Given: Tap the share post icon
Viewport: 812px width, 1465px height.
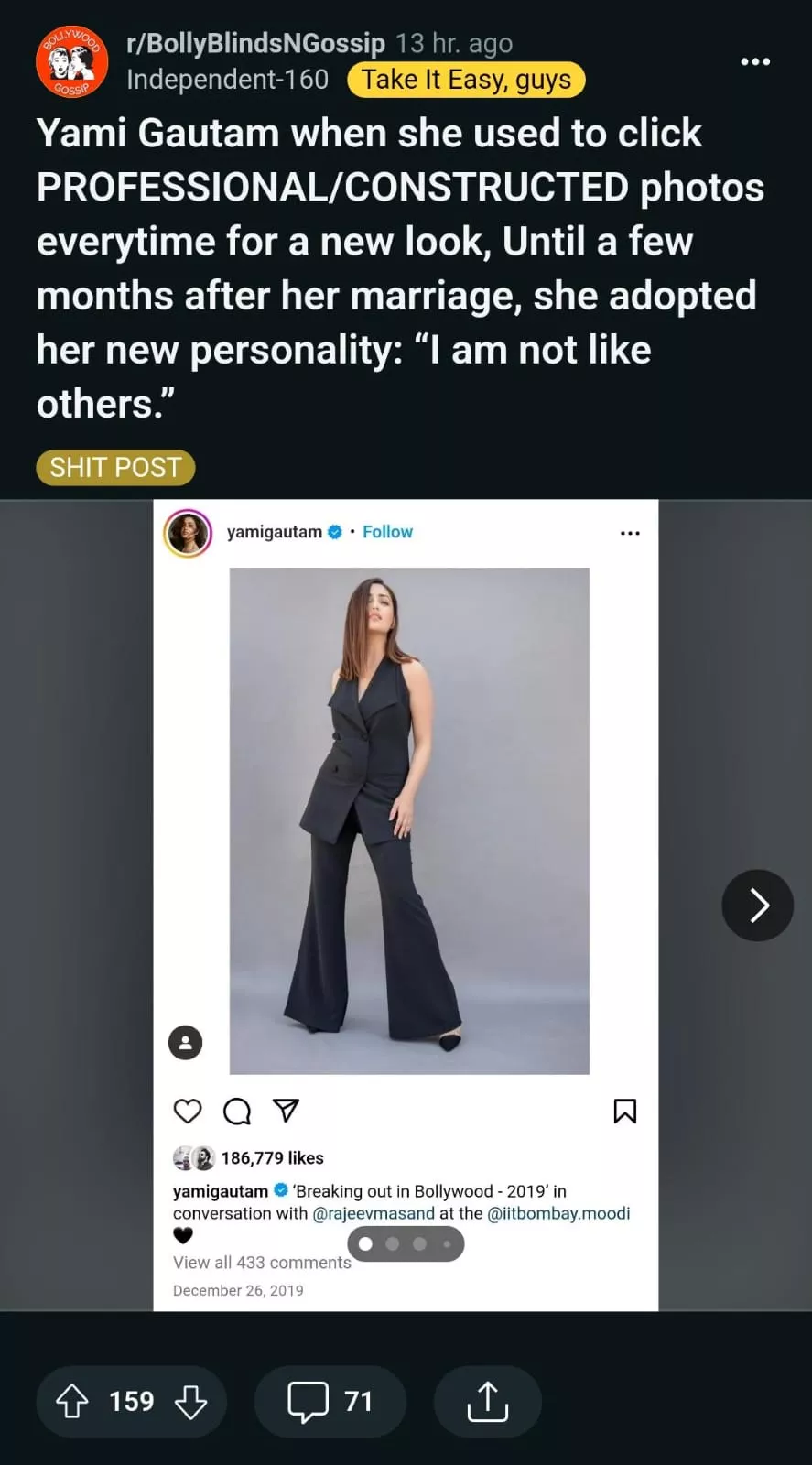Looking at the screenshot, I should [487, 1401].
